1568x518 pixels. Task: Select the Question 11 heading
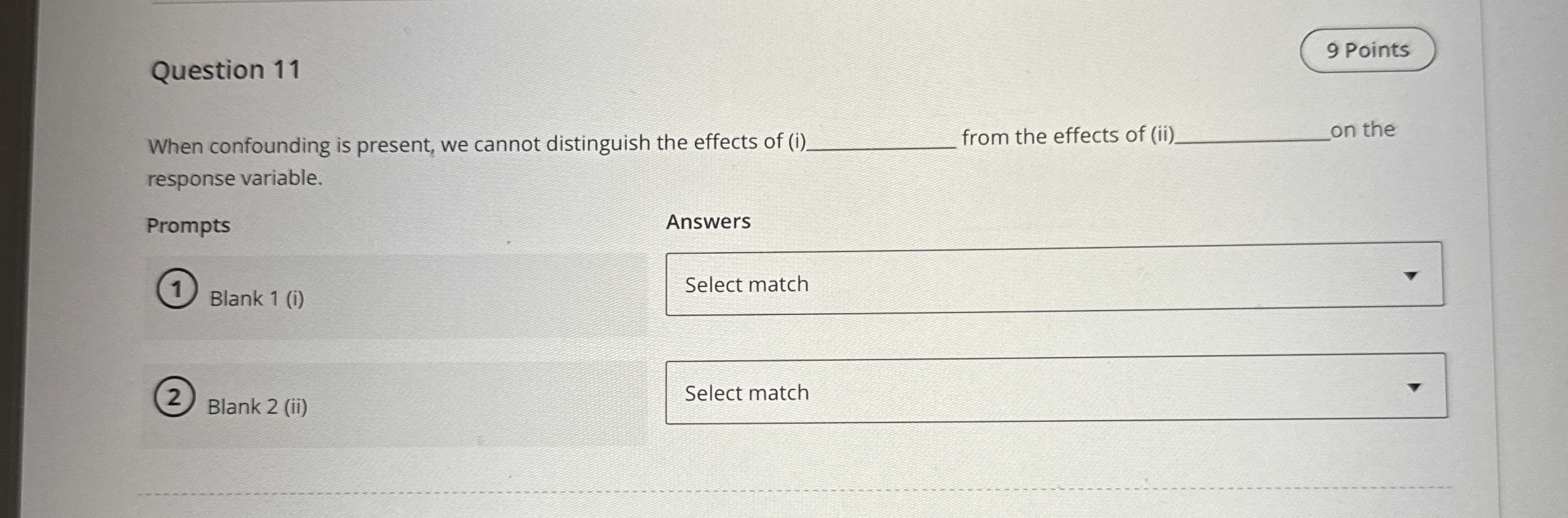(226, 70)
